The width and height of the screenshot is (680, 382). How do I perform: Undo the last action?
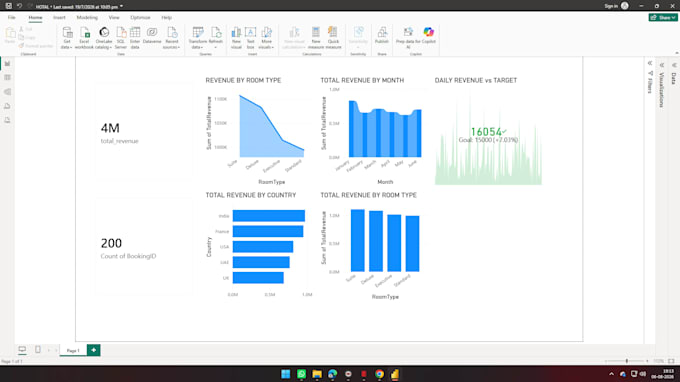coord(19,6)
